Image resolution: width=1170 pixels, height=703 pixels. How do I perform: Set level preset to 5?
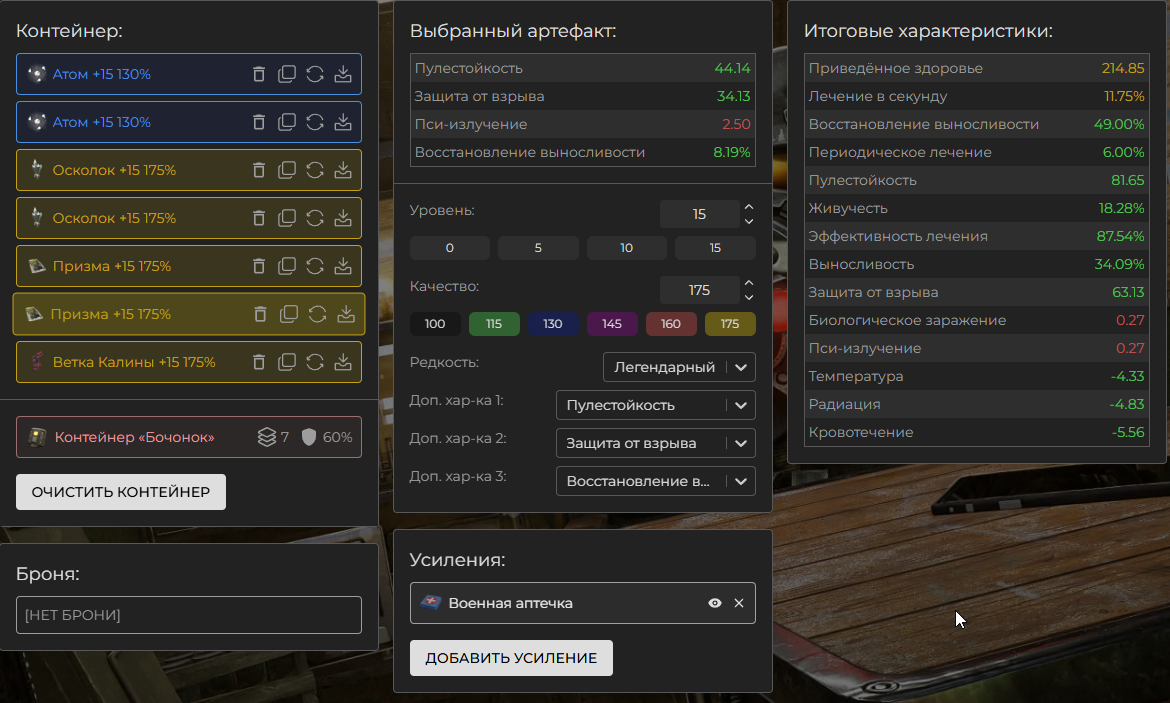click(x=538, y=248)
